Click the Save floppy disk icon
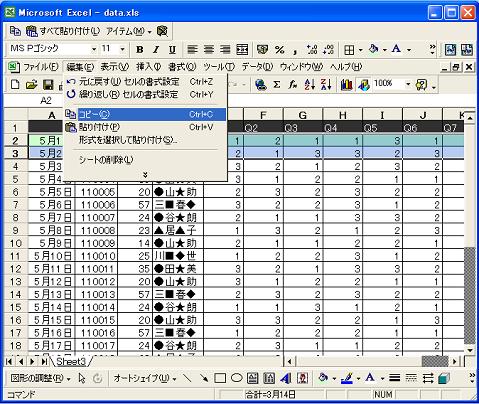The image size is (479, 404). [48, 85]
